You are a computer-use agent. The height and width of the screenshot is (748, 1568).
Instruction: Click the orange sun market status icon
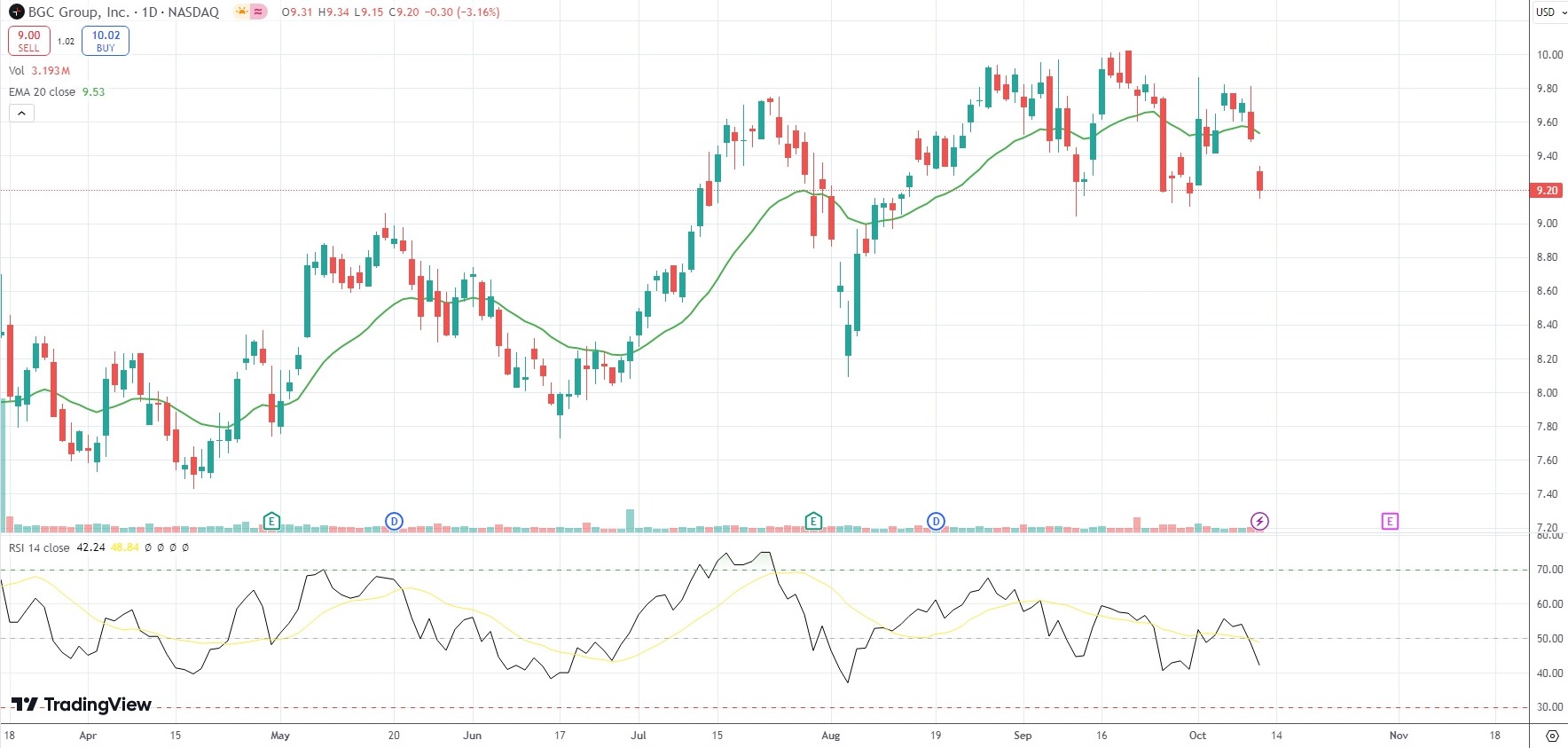[x=241, y=12]
